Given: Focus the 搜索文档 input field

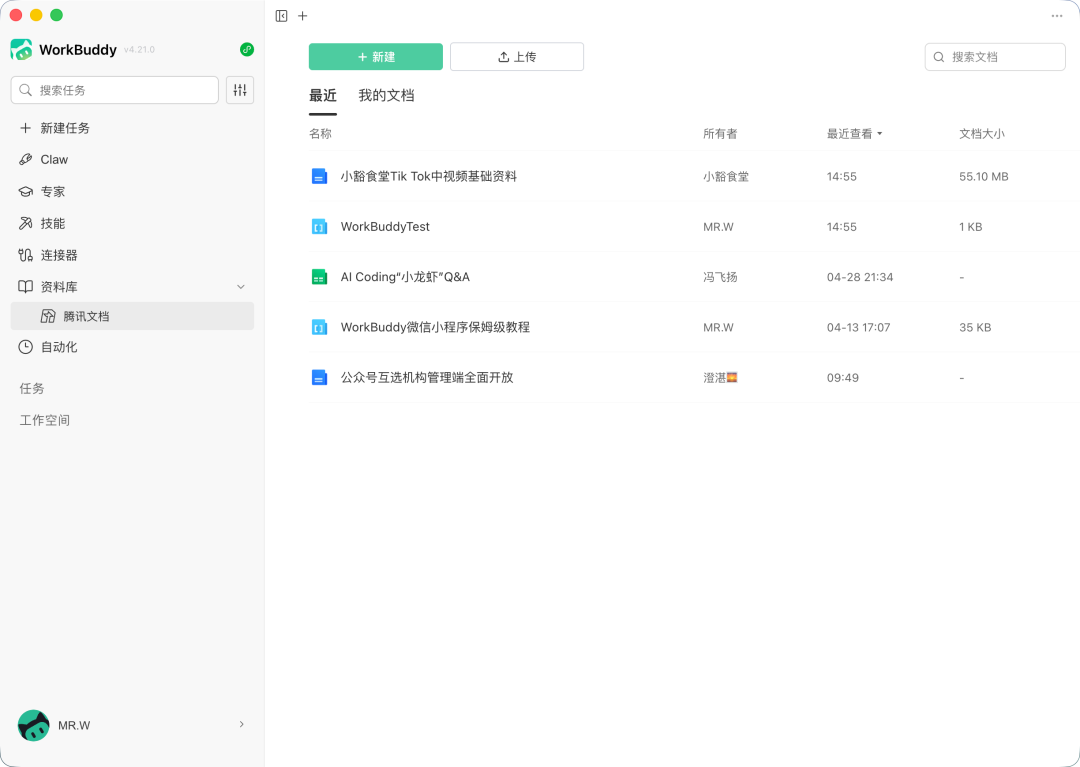Looking at the screenshot, I should point(995,57).
